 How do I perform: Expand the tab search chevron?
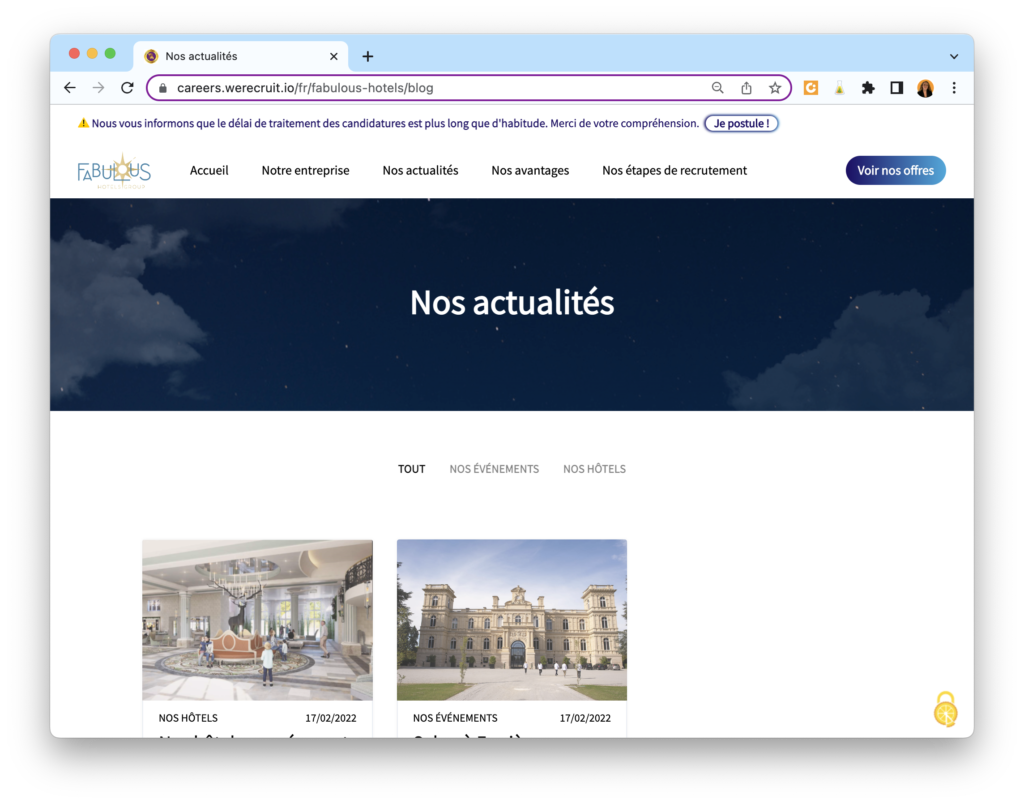954,57
